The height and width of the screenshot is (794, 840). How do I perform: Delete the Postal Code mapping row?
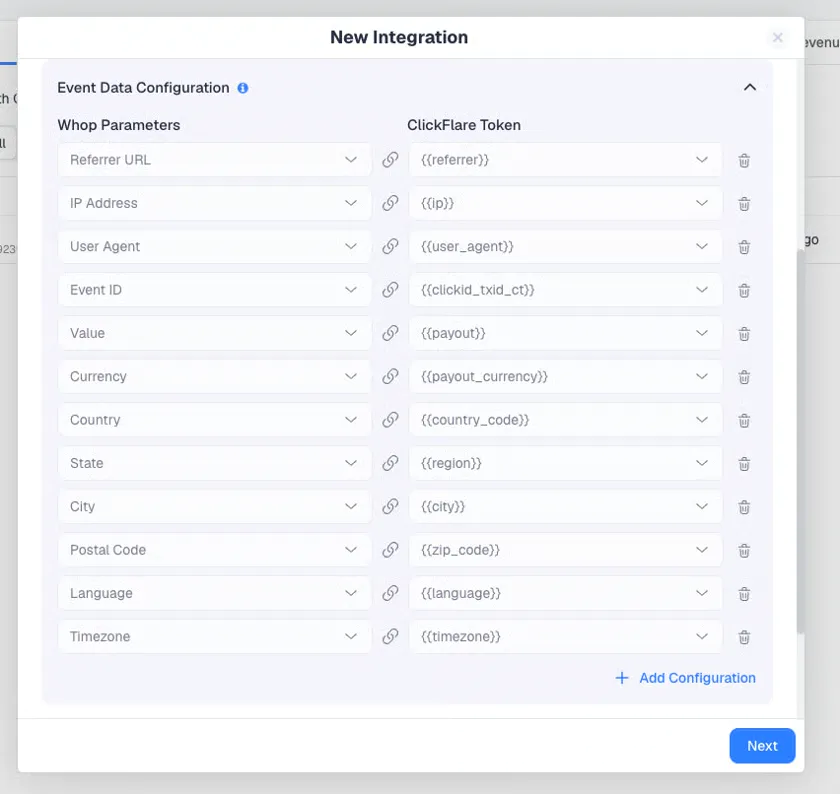pyautogui.click(x=744, y=550)
